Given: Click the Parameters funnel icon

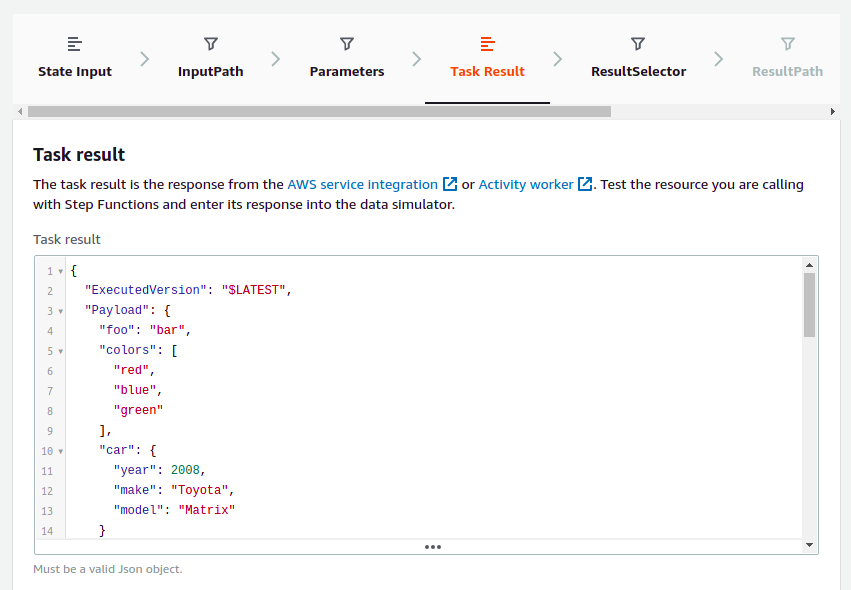Looking at the screenshot, I should click(347, 44).
